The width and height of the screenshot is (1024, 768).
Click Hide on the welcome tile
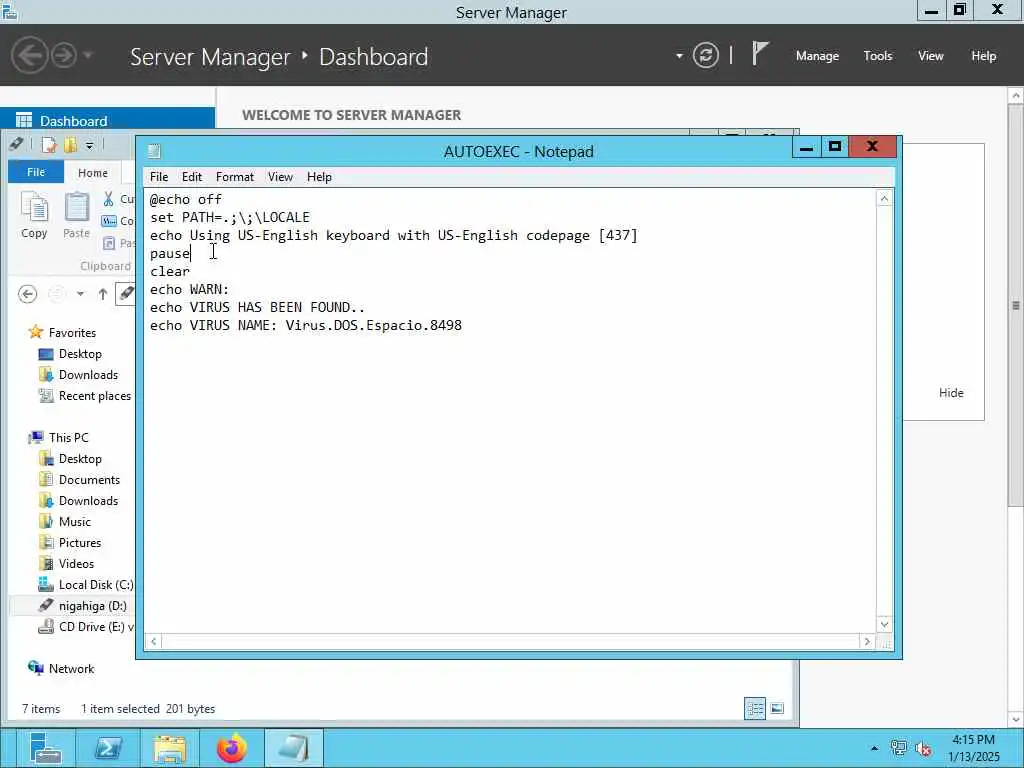951,392
